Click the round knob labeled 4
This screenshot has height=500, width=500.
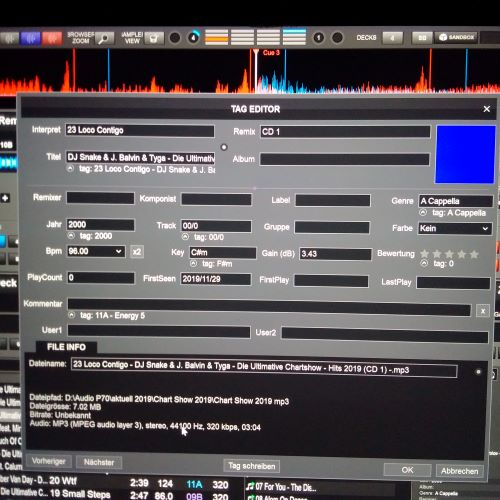193,38
